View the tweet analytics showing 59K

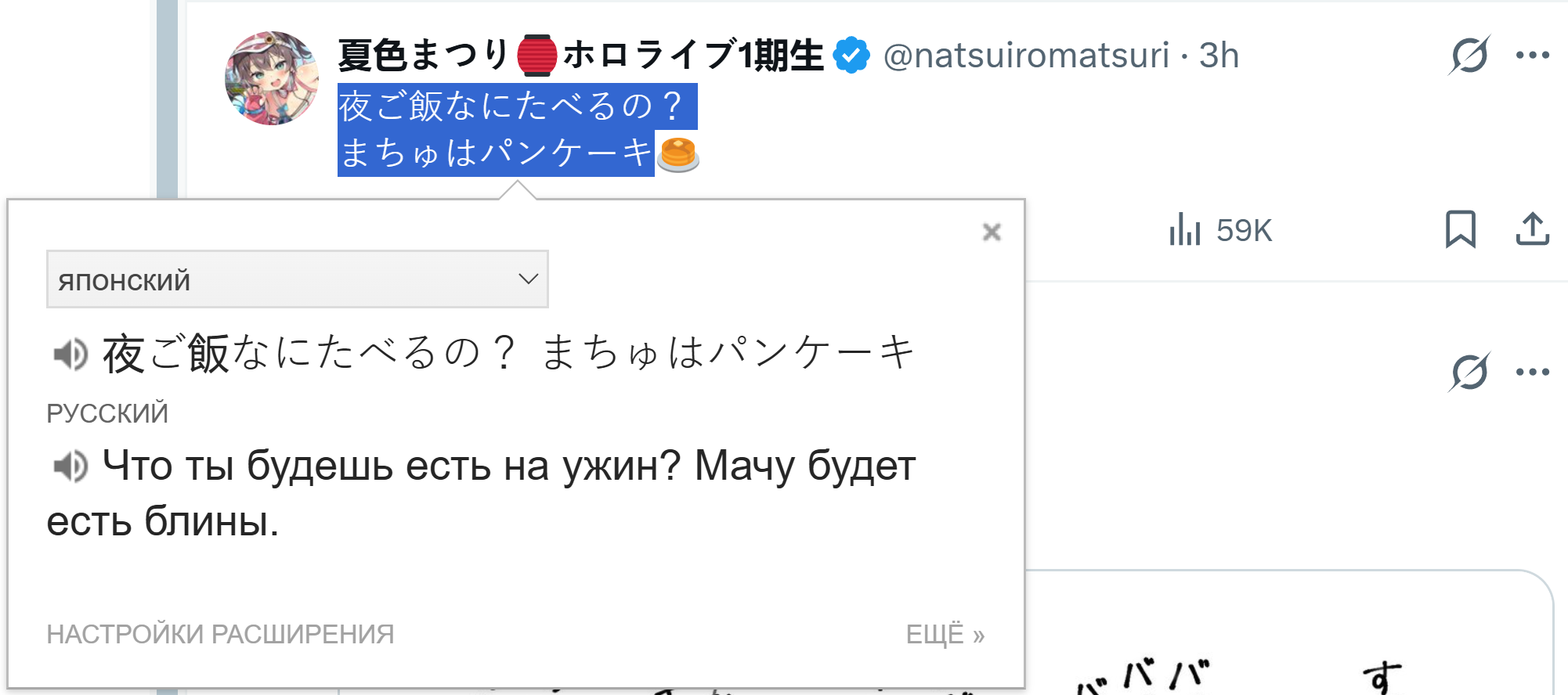pos(1220,230)
